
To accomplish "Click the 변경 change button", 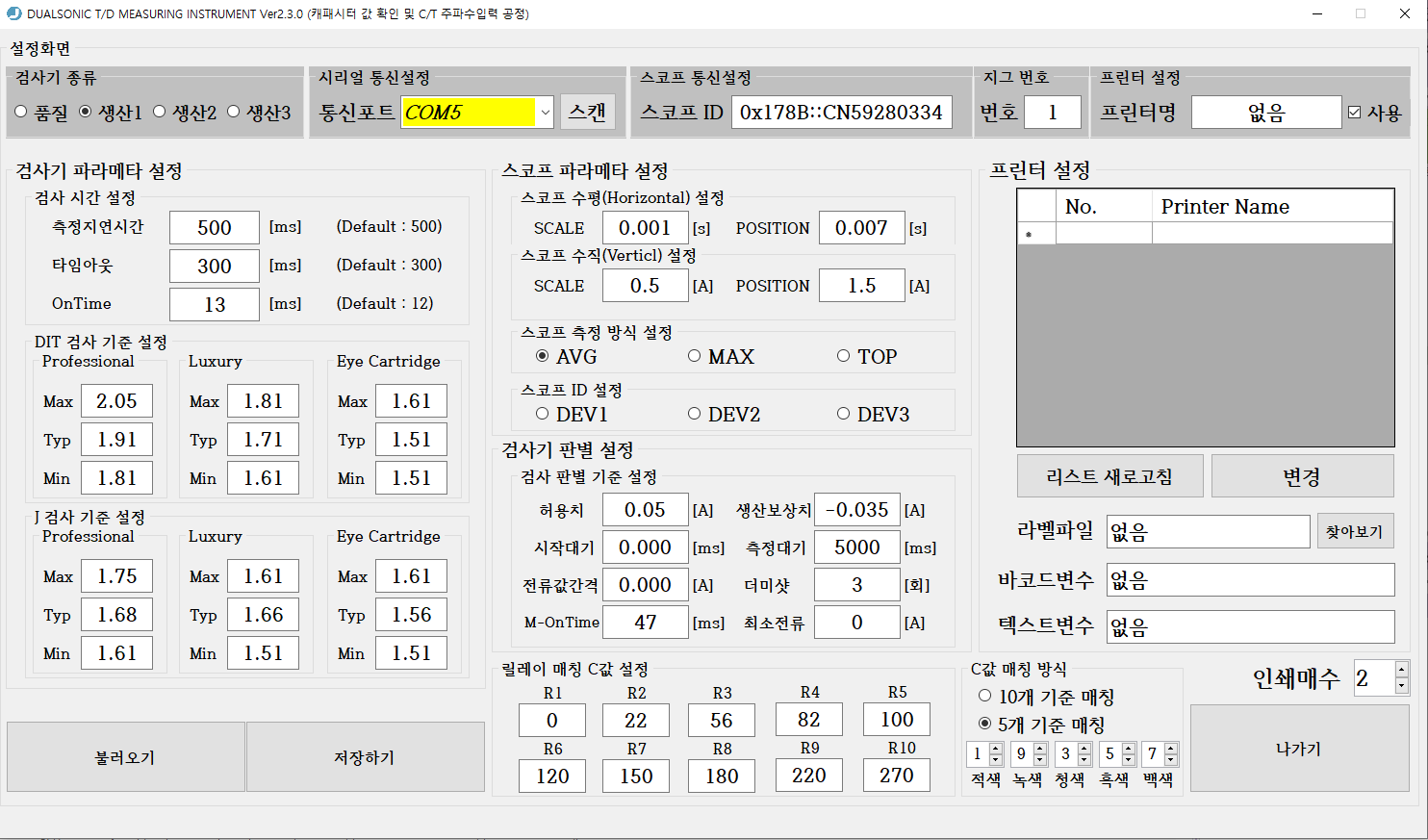I will click(x=1303, y=475).
